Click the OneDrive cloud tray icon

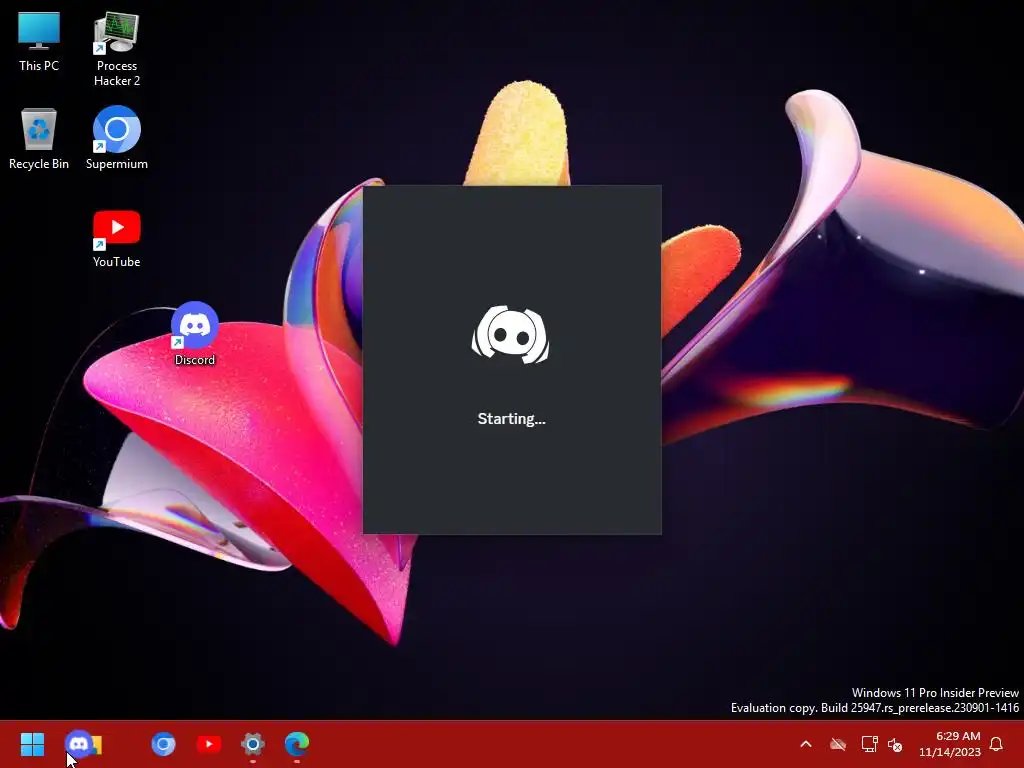pyautogui.click(x=838, y=744)
